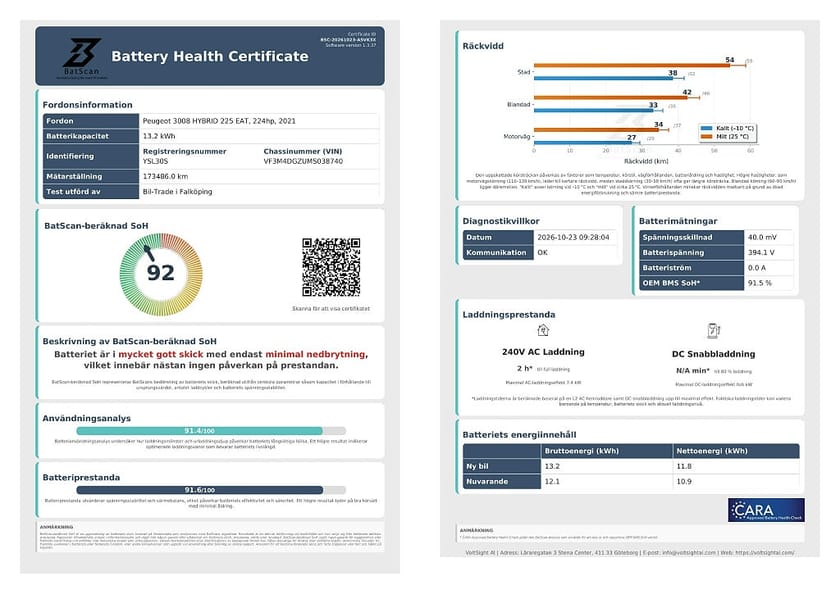Image resolution: width=840 pixels, height=594 pixels.
Task: Click the OEM BMS SoH value 91.5 %
Action: [x=760, y=283]
